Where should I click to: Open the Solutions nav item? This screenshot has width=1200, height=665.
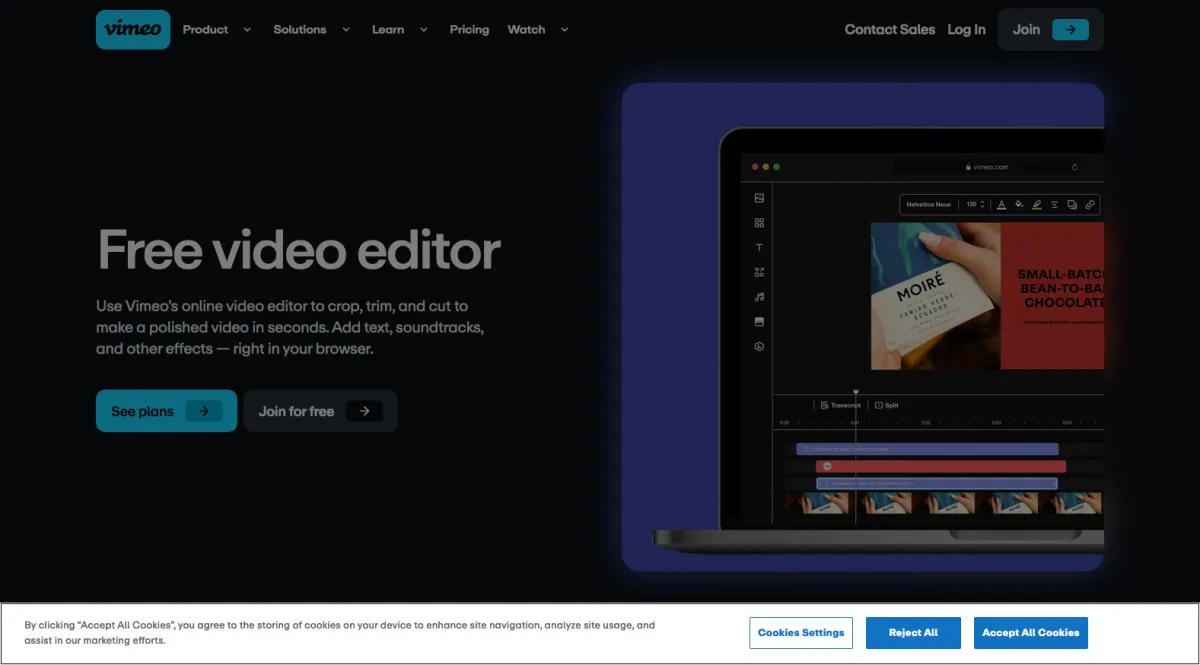tap(300, 30)
